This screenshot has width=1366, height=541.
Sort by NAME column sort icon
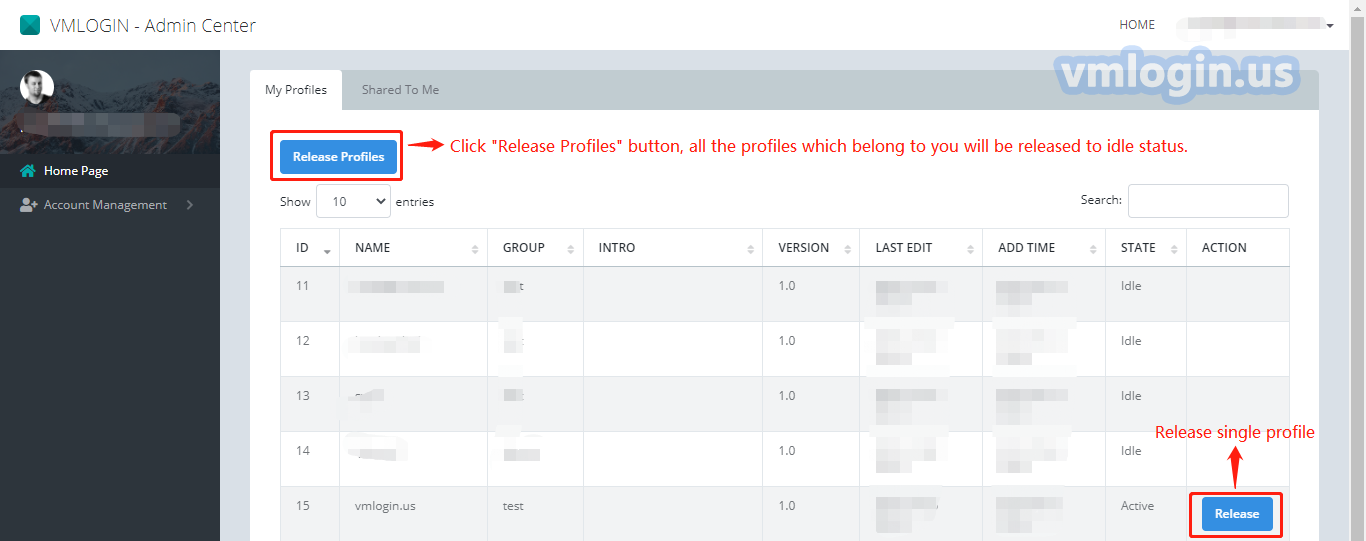(475, 249)
